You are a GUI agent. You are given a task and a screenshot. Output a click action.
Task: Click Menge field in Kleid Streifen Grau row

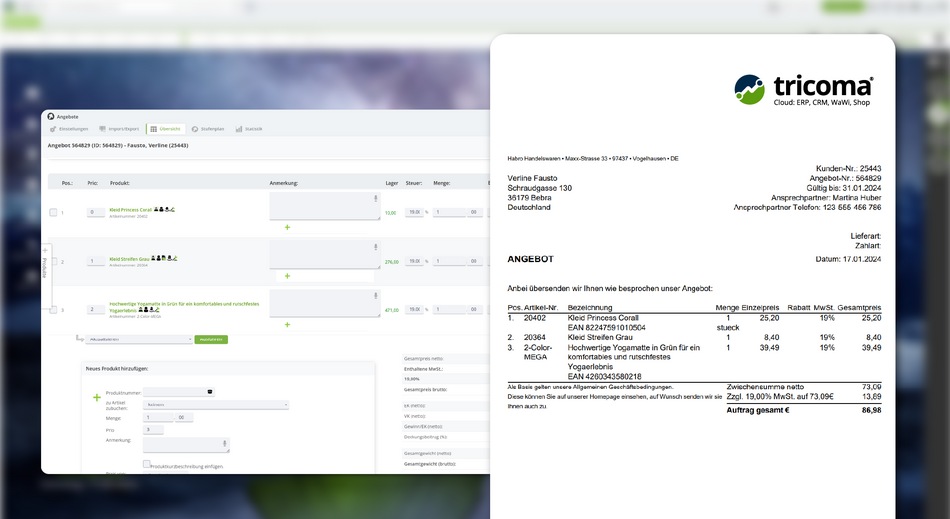(x=449, y=261)
